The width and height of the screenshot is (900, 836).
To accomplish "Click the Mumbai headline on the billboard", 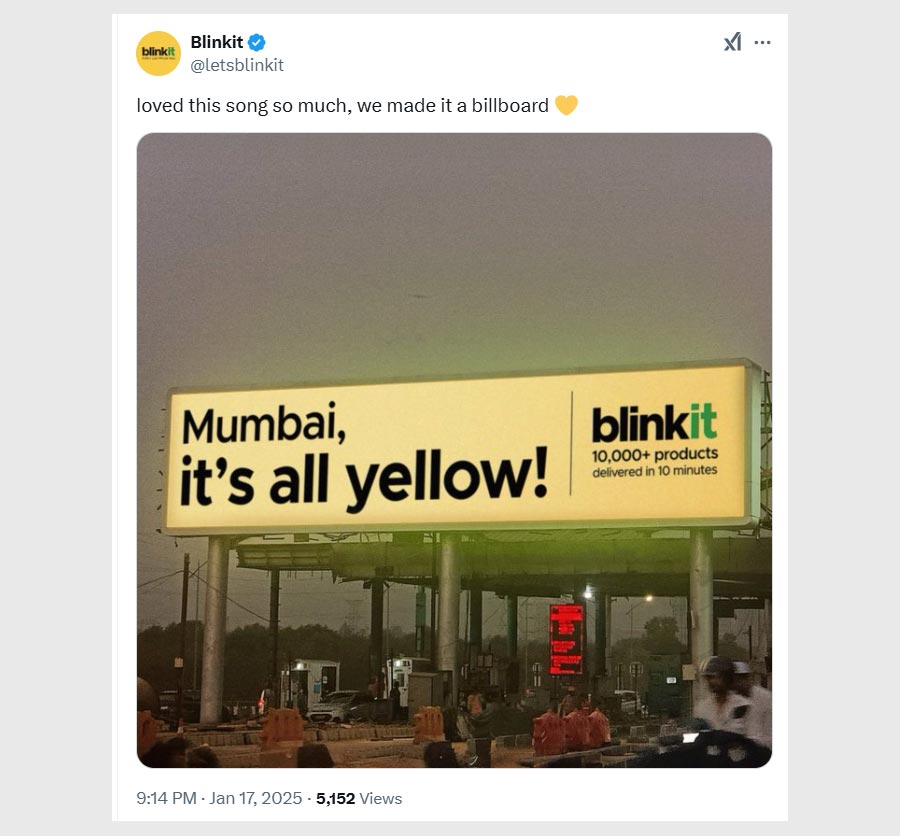I will [264, 423].
